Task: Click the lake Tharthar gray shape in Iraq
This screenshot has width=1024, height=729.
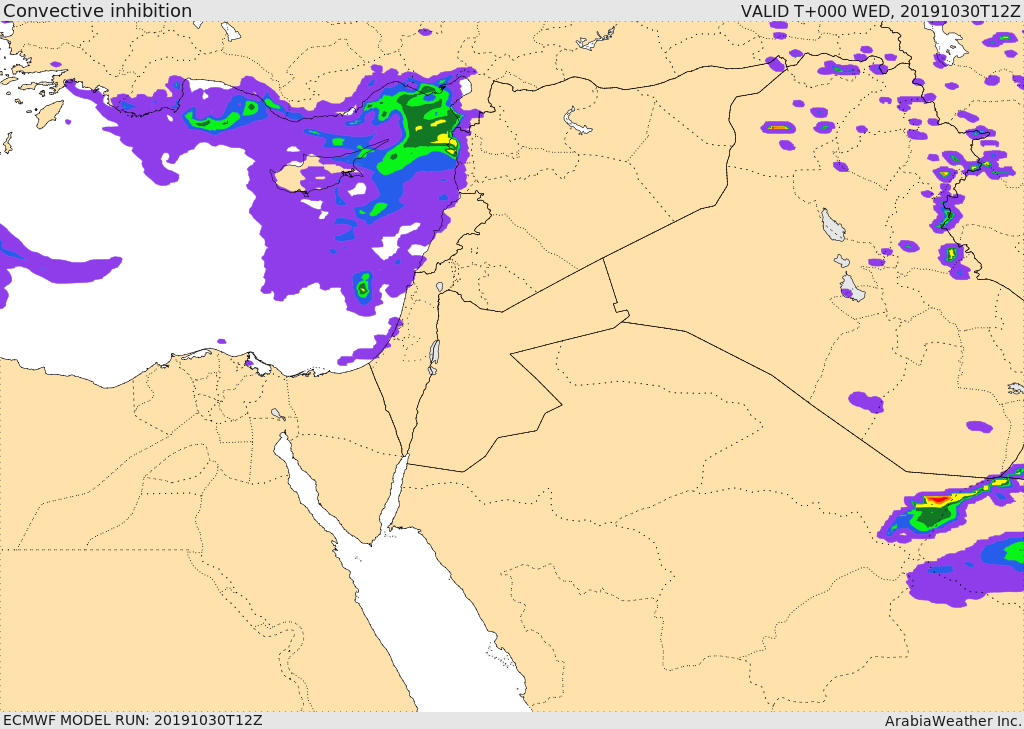Action: pos(833,225)
